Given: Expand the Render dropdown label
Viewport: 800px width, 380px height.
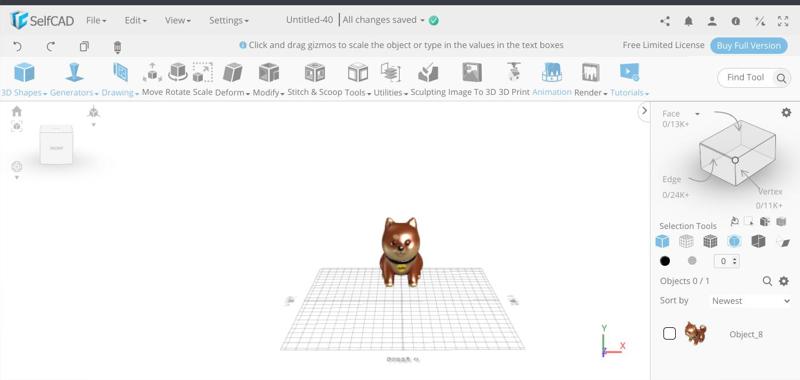Looking at the screenshot, I should (x=591, y=93).
